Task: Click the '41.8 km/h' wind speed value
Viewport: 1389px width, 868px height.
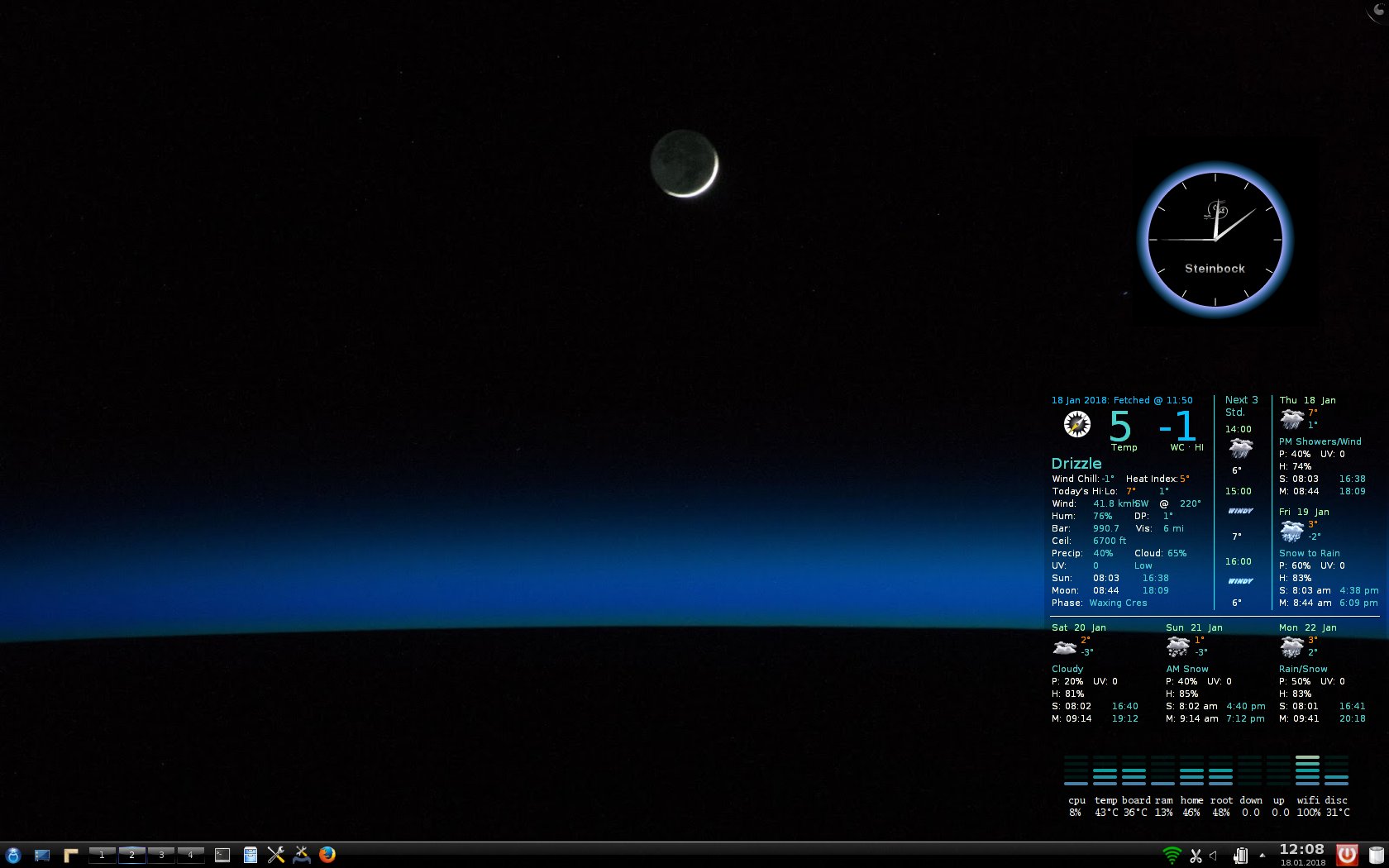Action: (x=1115, y=503)
